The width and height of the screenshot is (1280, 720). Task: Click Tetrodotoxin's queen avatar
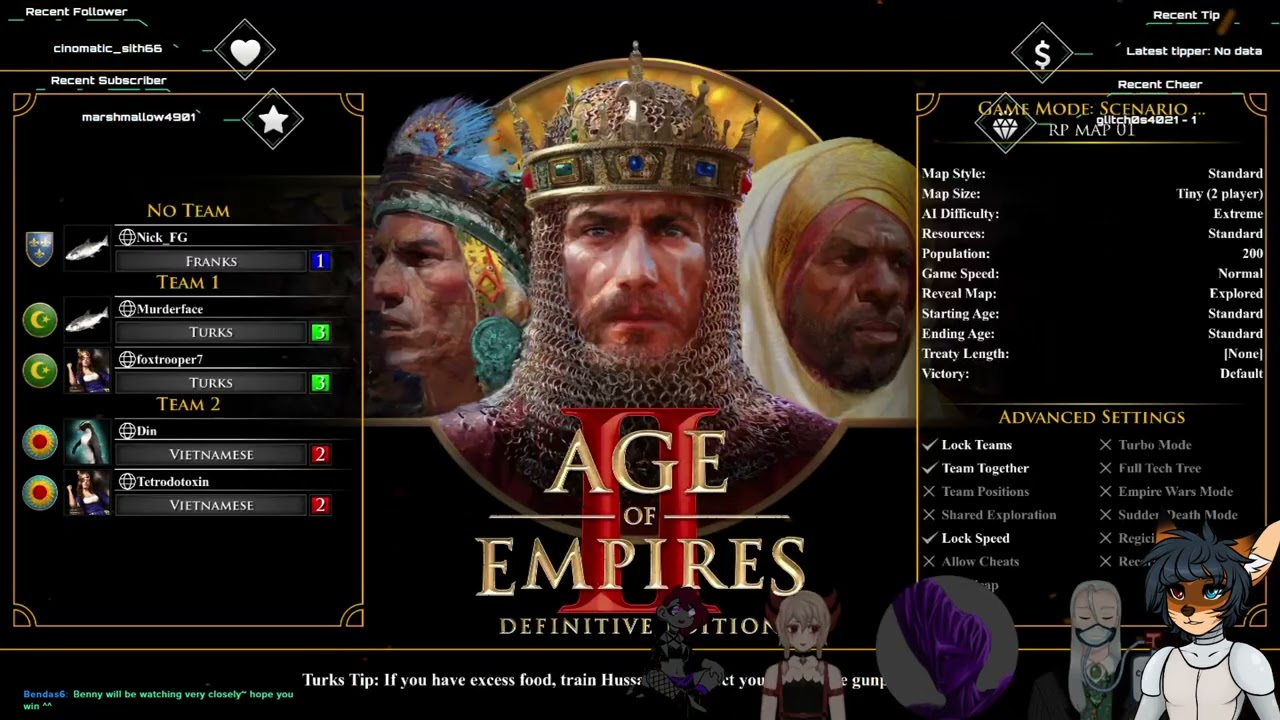pyautogui.click(x=87, y=493)
